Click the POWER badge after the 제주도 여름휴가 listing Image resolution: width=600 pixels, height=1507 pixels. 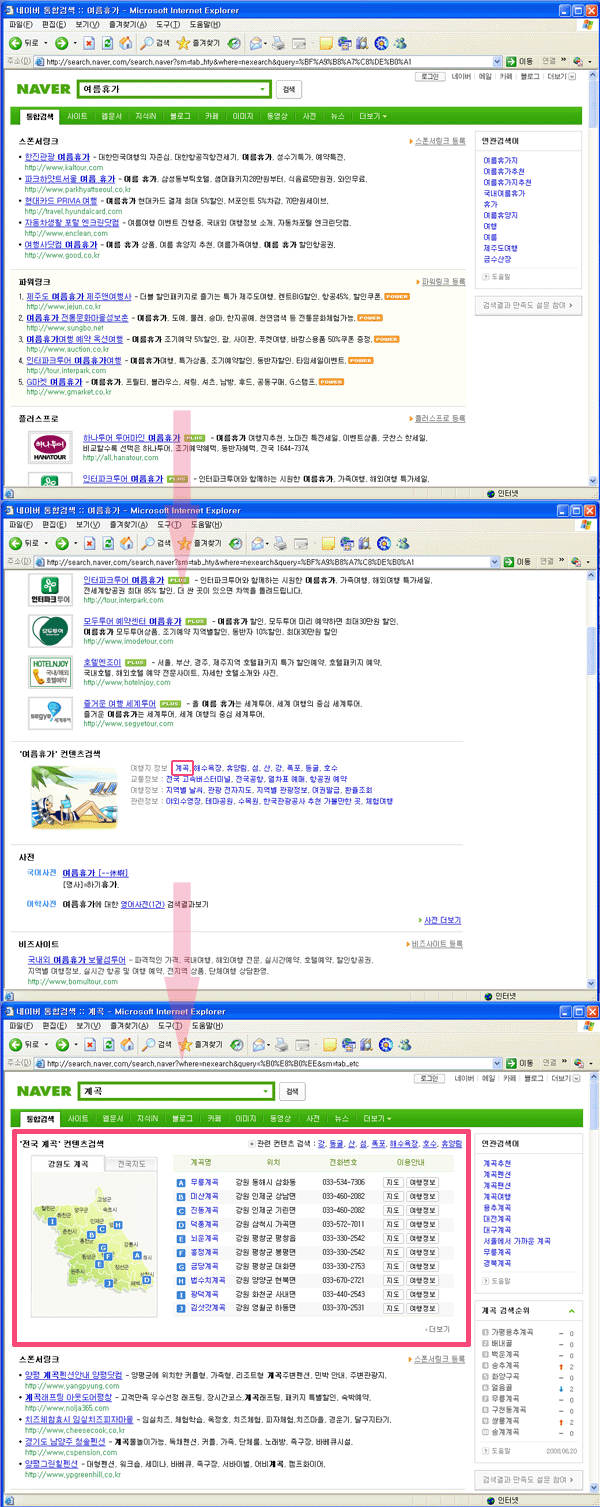(397, 296)
